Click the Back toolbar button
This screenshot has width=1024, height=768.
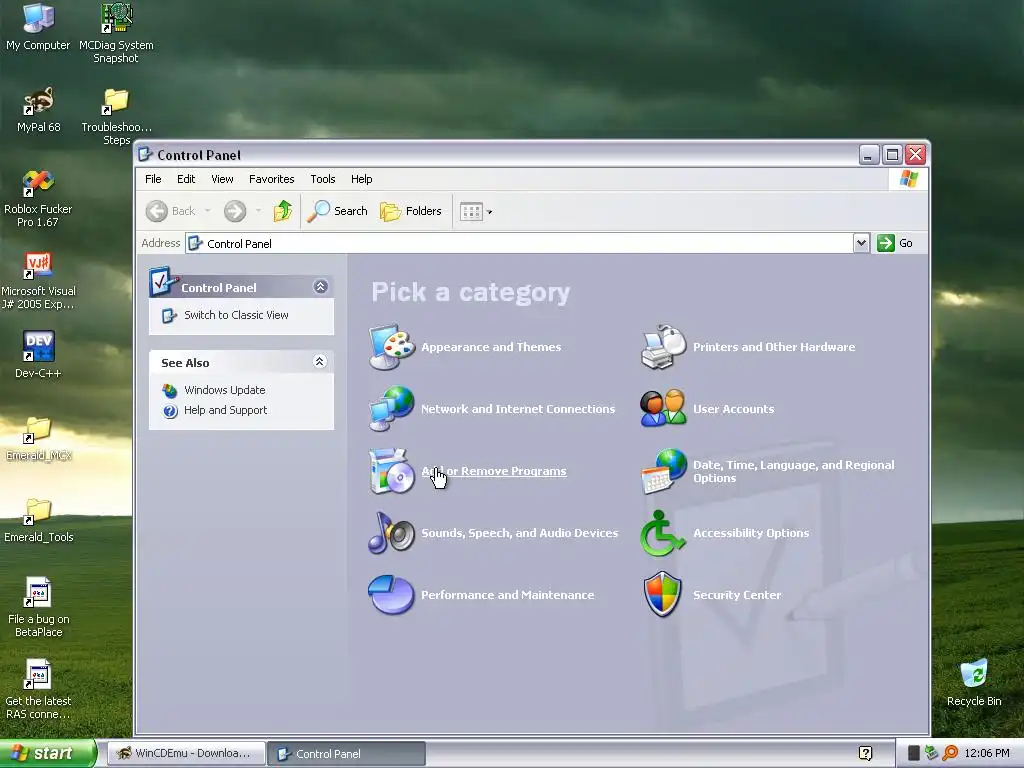pos(170,211)
